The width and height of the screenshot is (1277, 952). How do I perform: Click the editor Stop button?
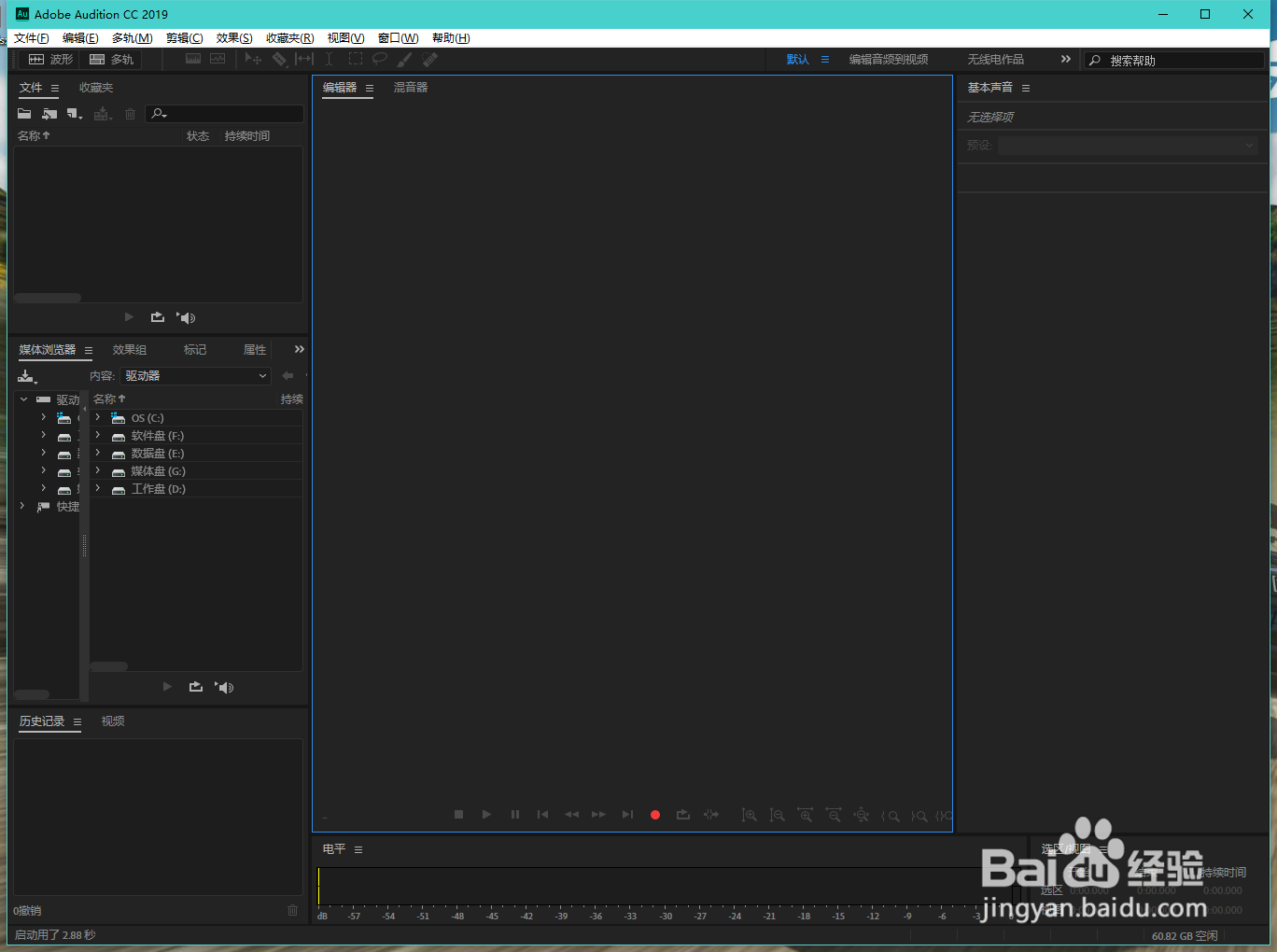coord(458,815)
